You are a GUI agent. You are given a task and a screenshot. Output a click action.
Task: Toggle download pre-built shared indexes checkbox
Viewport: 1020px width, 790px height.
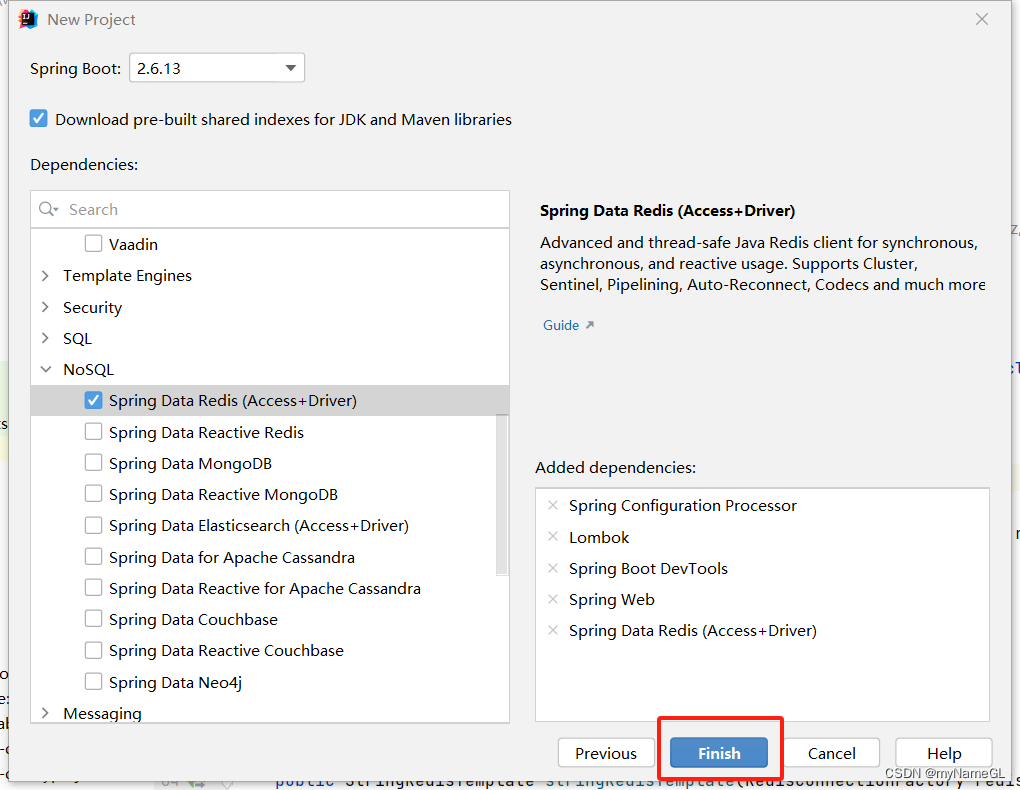tap(38, 118)
